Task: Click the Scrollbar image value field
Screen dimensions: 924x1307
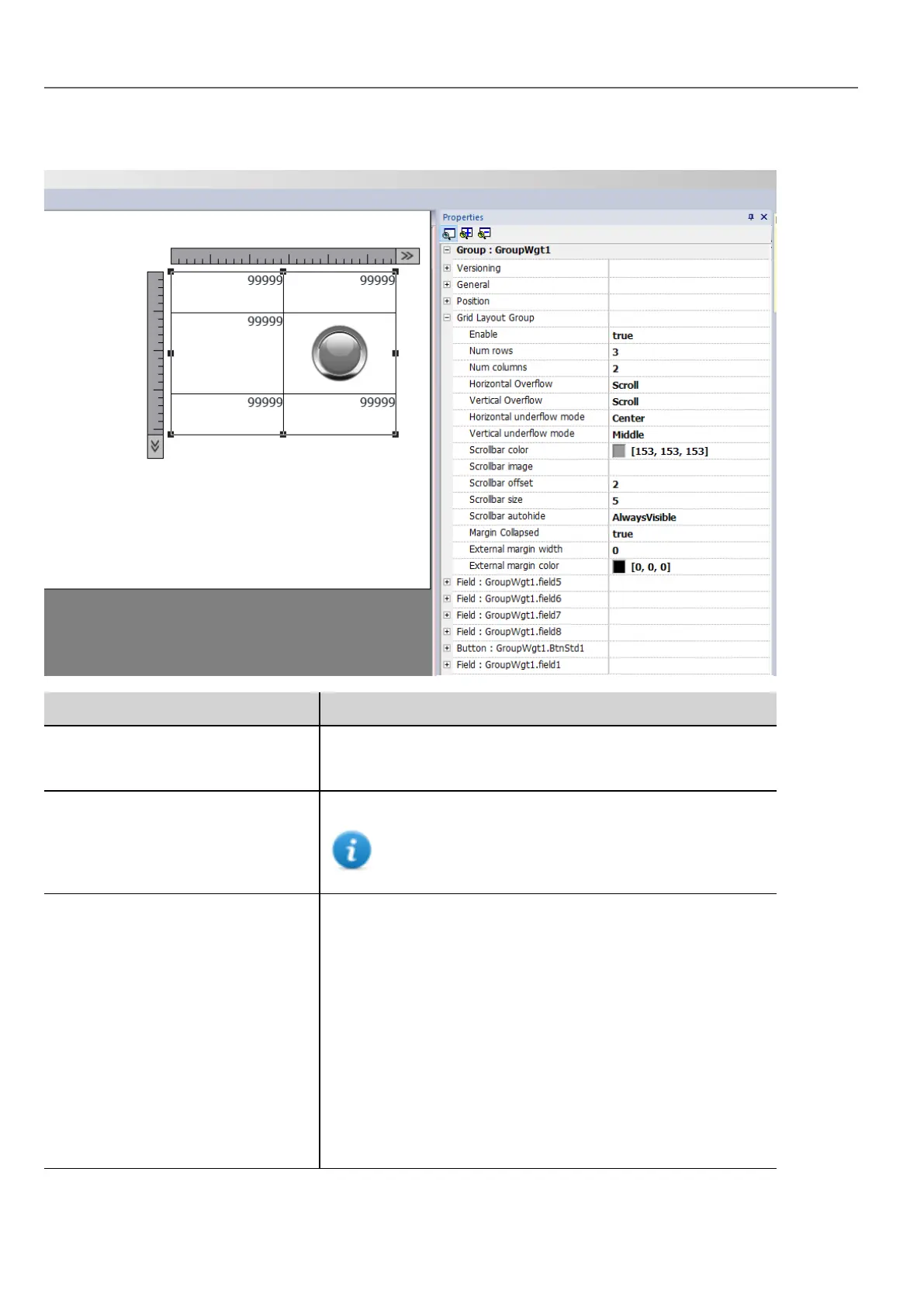Action: tap(690, 467)
